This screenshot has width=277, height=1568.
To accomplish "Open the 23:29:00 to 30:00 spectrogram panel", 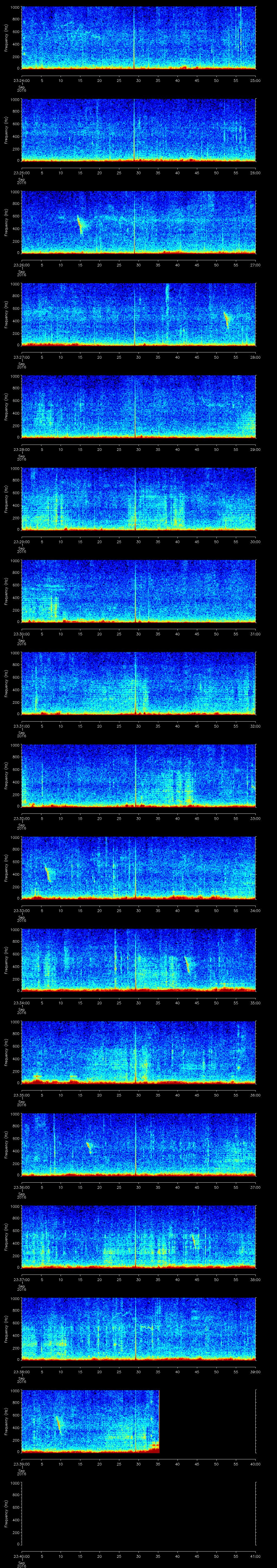I will [x=138, y=499].
